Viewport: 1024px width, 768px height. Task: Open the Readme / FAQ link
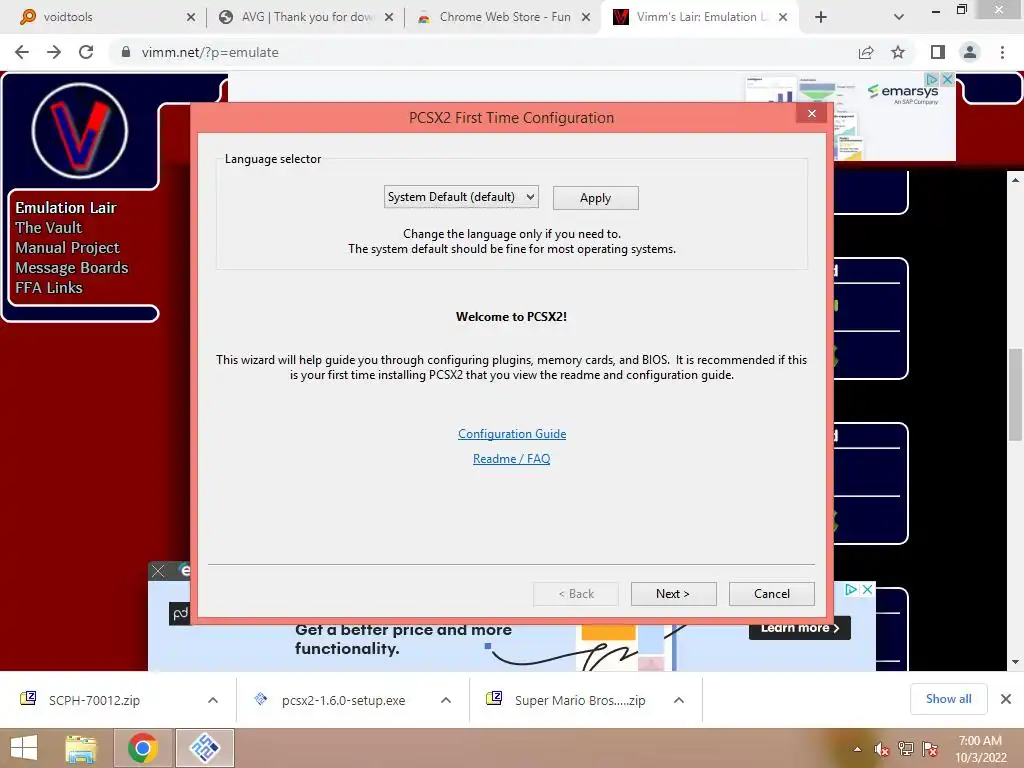pyautogui.click(x=511, y=458)
